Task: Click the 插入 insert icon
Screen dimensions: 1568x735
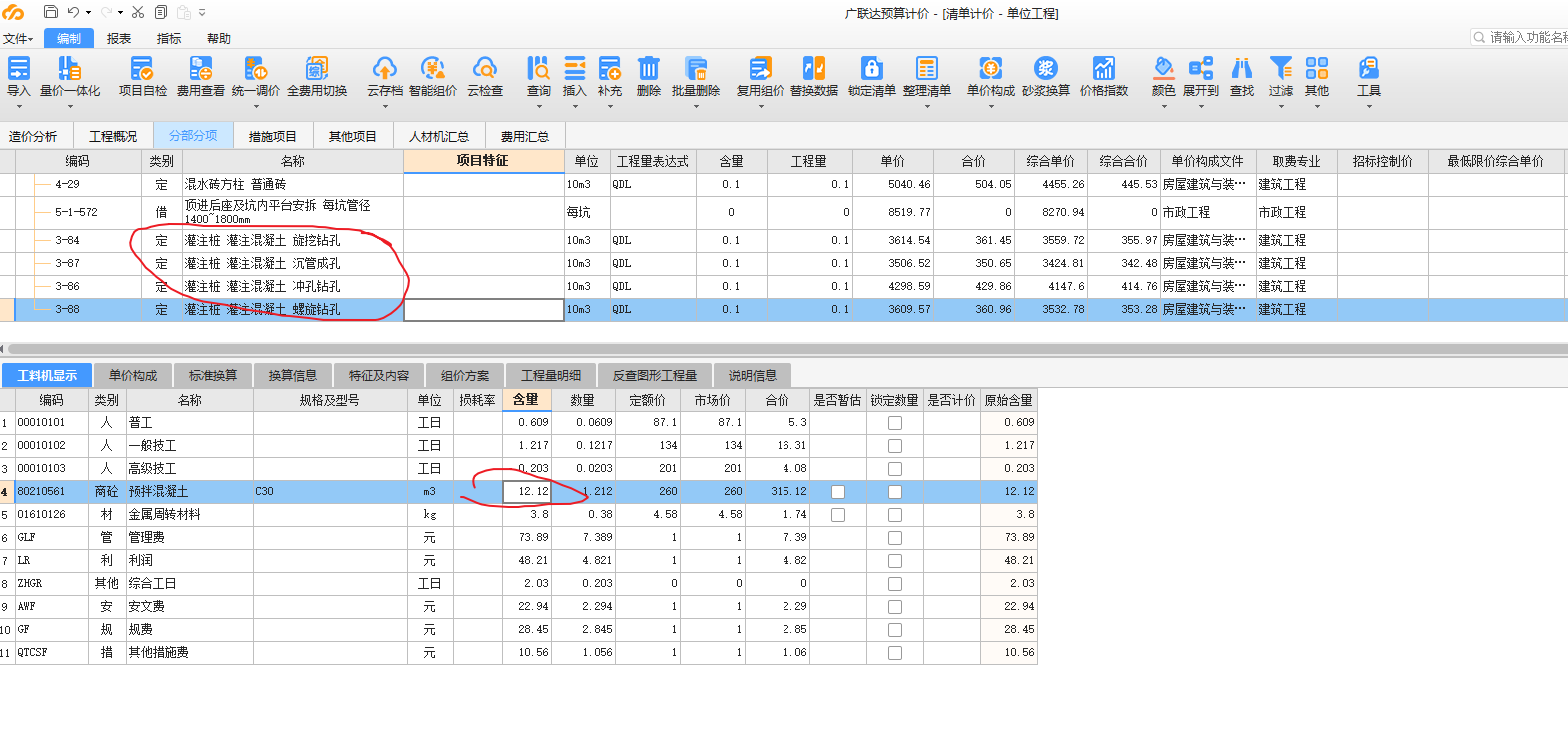Action: tap(574, 68)
